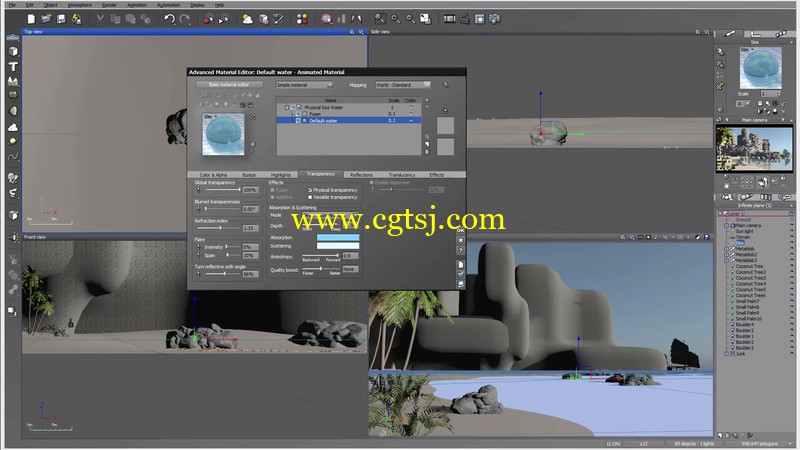Confirm material changes with OK button

pos(460,231)
